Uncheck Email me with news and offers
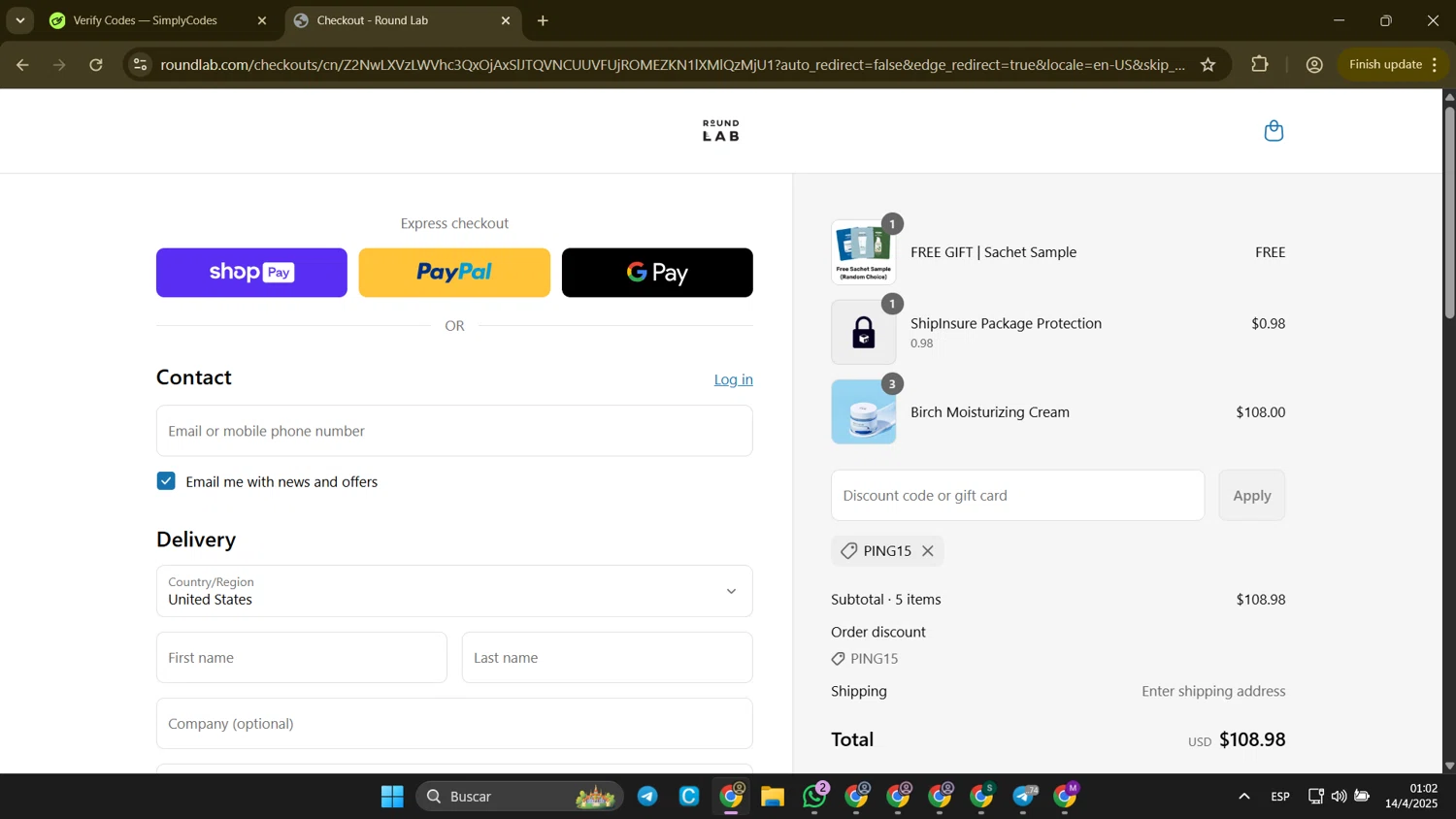 (x=166, y=481)
